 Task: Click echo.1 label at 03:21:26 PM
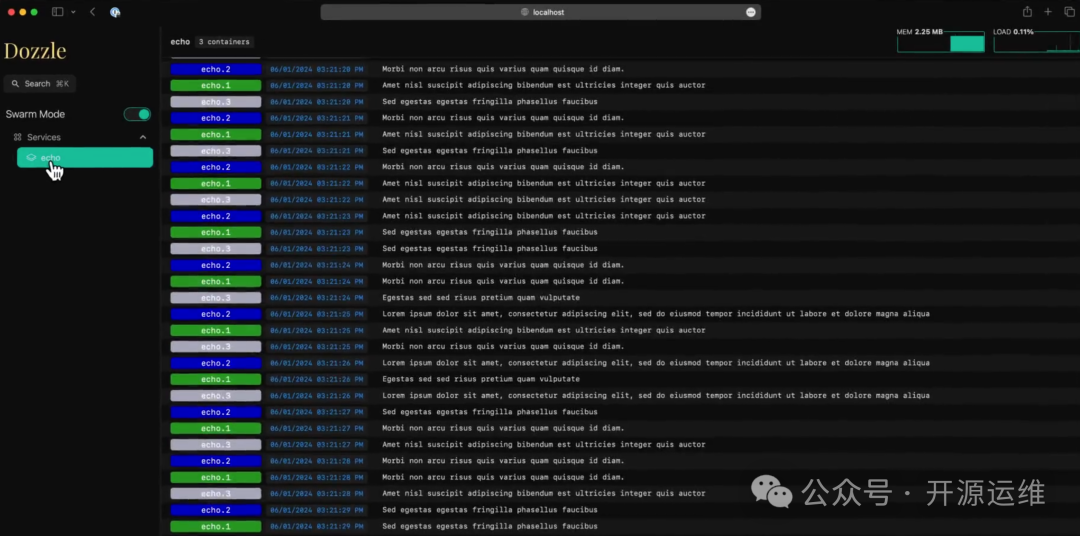click(x=216, y=380)
